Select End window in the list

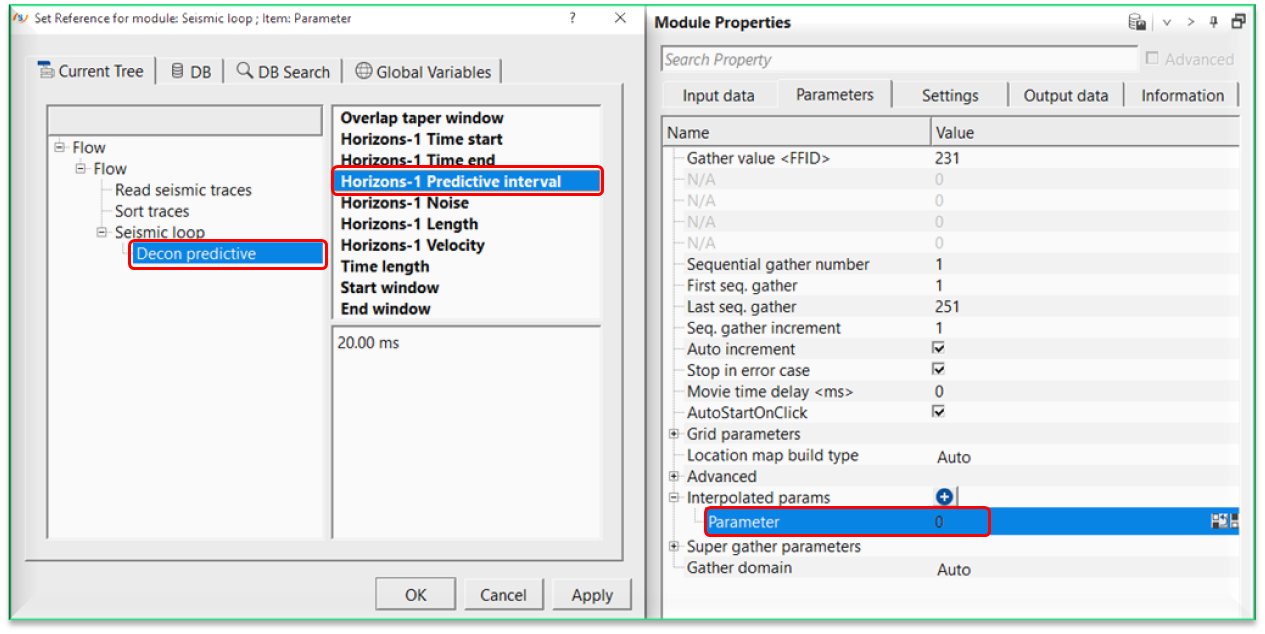tap(385, 308)
